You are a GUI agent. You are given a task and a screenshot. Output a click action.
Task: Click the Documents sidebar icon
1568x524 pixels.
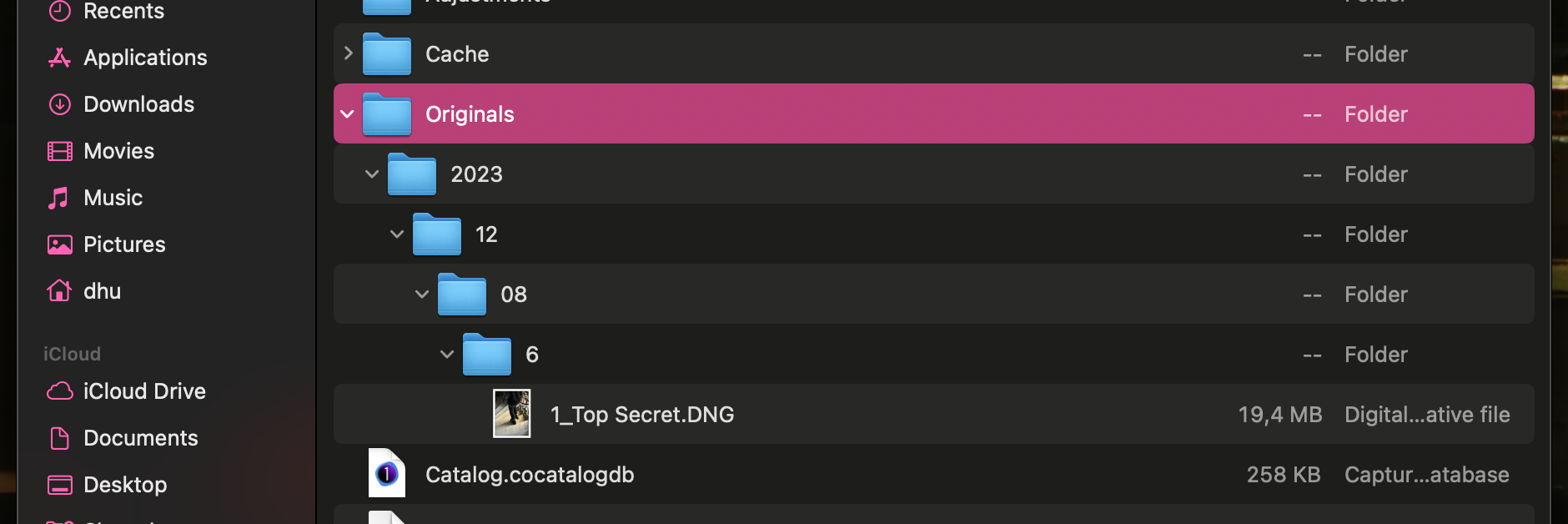click(59, 438)
